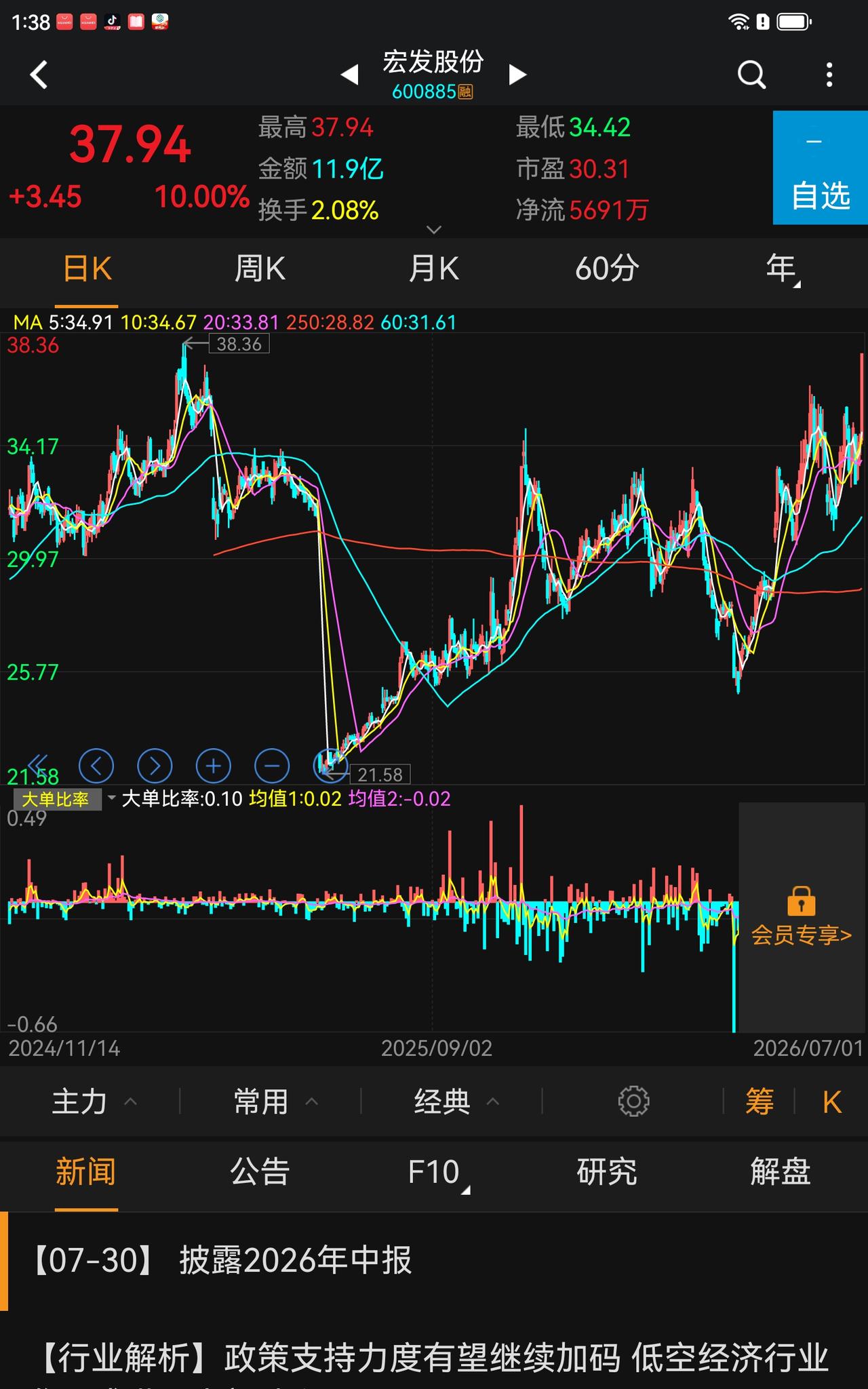Open news item 披露2026年中报
868x1389 pixels.
(x=434, y=1261)
